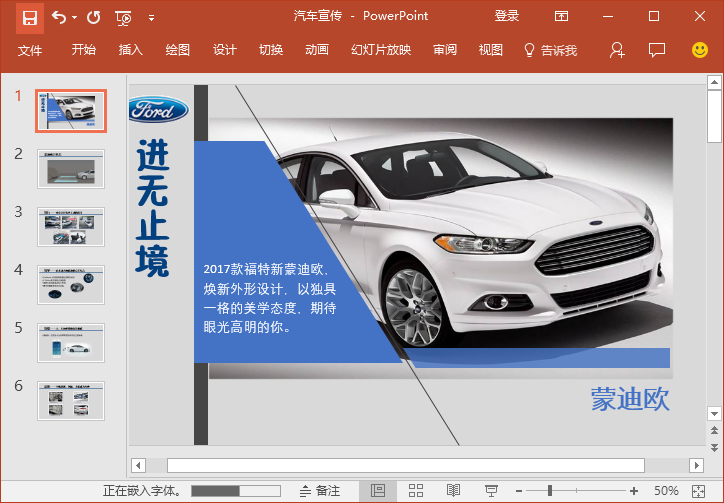Open zoom dialog via 50% label
This screenshot has width=724, height=503.
[x=666, y=491]
